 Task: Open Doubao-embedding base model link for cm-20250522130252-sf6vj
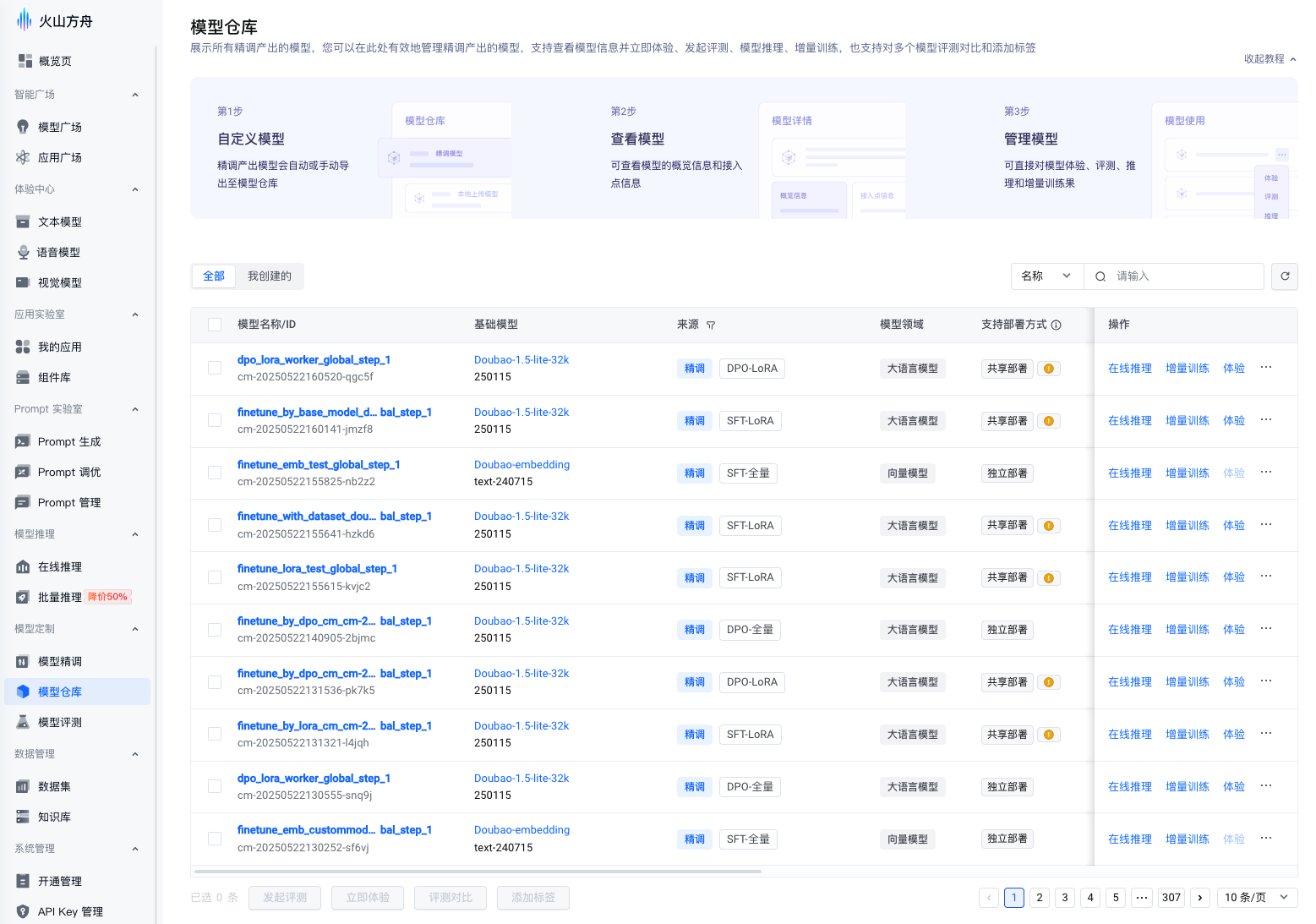coord(521,830)
